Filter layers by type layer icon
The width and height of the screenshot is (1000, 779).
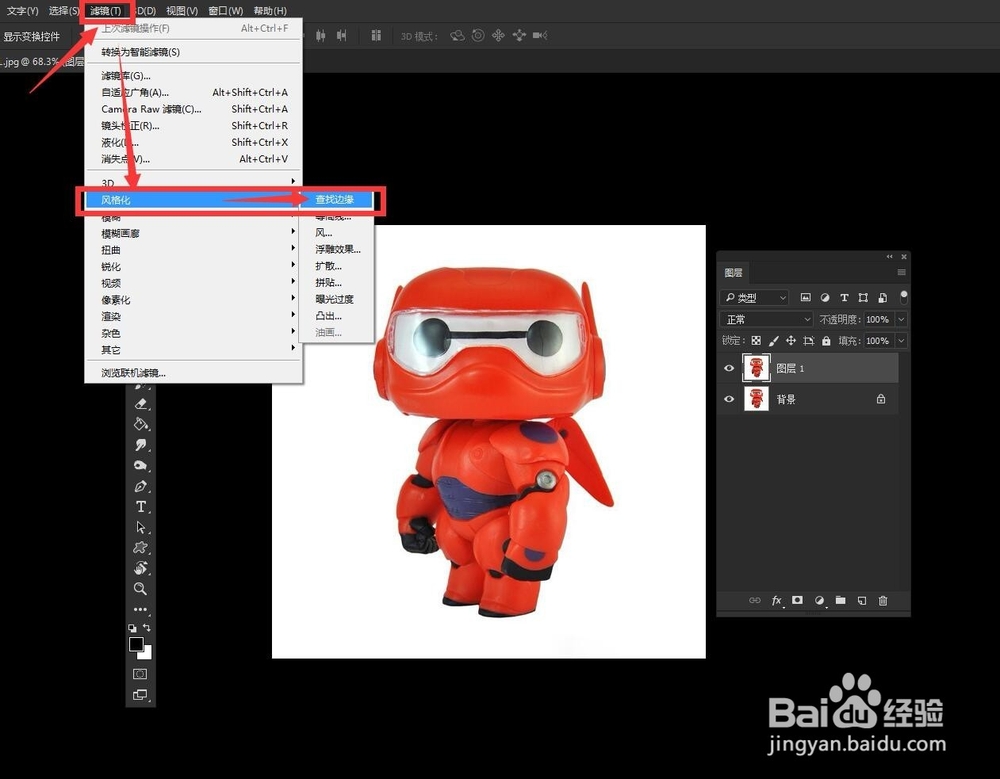coord(844,297)
